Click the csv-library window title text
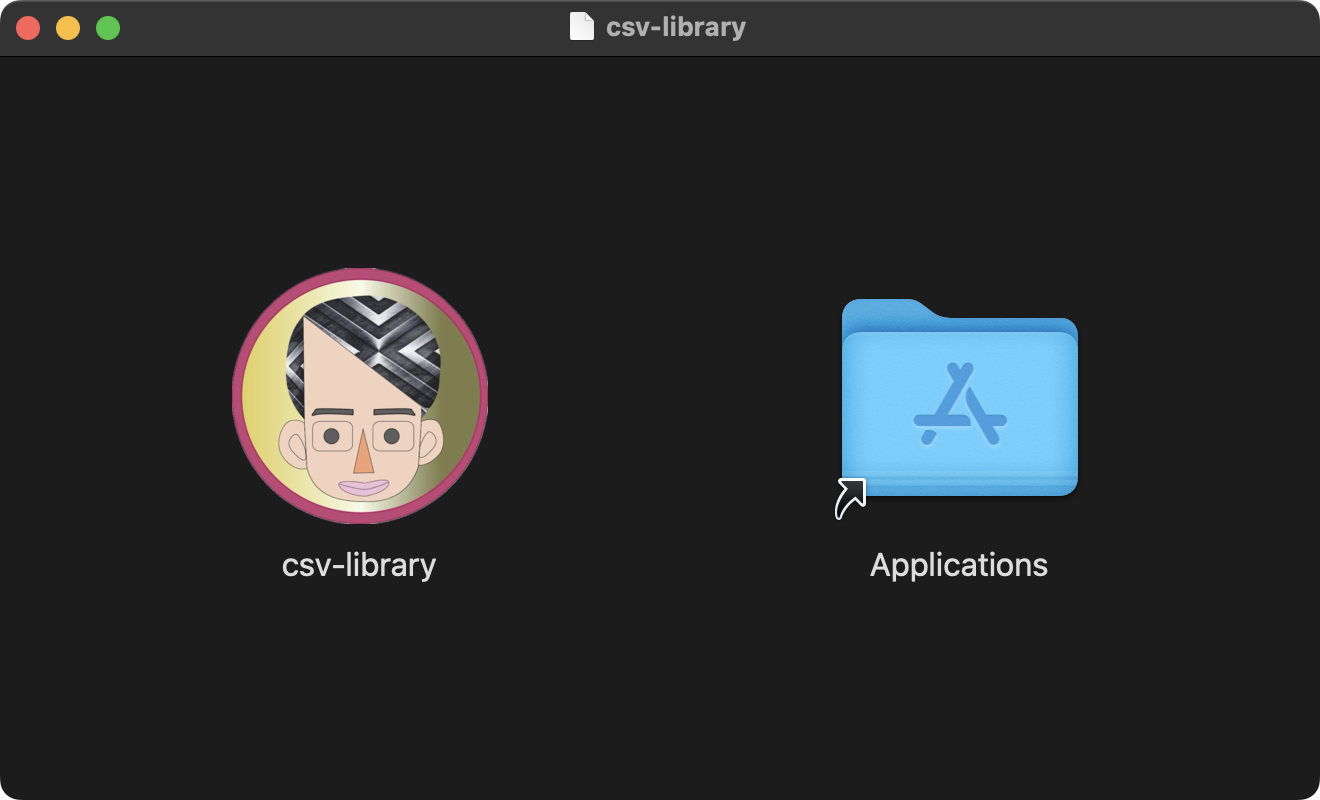 [676, 27]
